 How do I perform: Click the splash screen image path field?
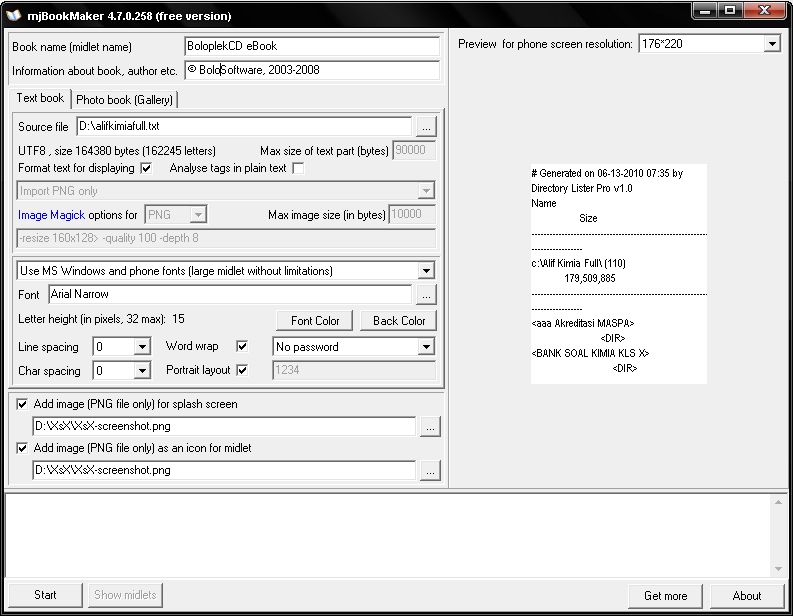tap(224, 426)
